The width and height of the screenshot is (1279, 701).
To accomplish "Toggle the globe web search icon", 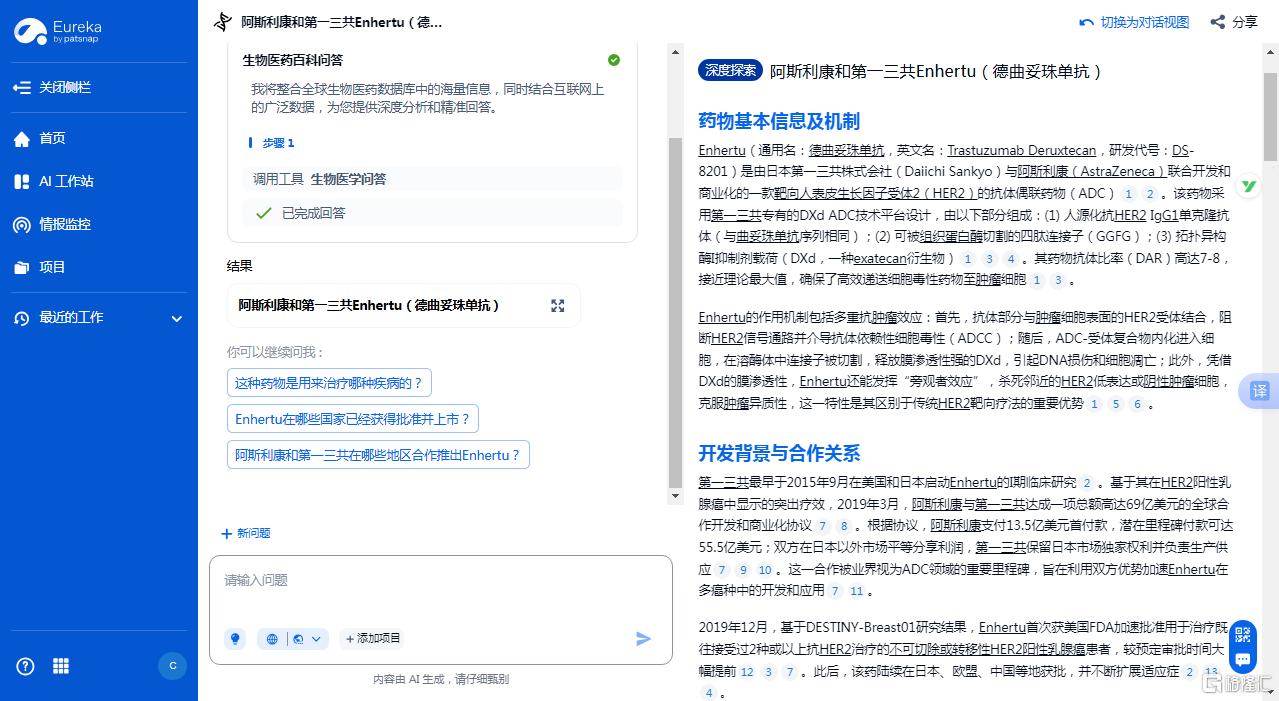I will (272, 638).
